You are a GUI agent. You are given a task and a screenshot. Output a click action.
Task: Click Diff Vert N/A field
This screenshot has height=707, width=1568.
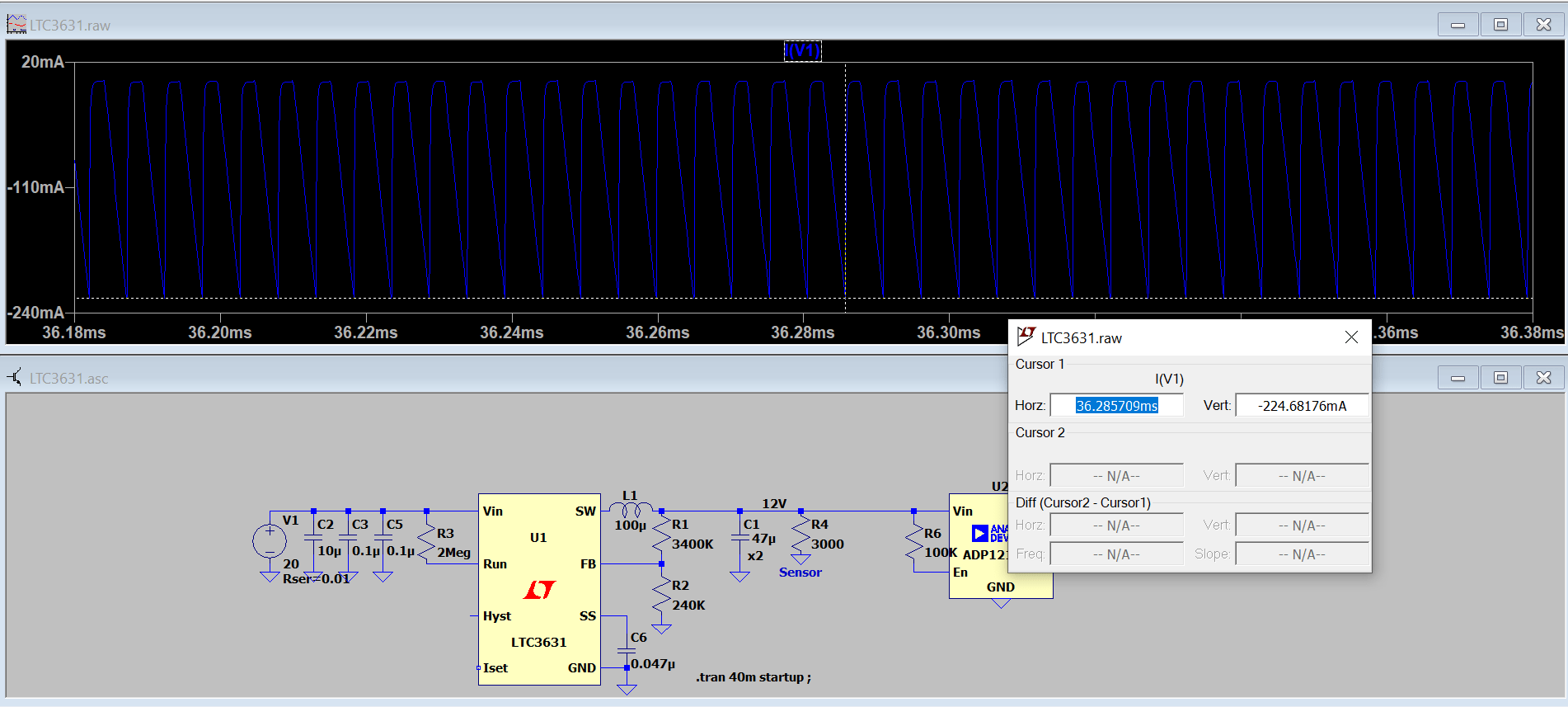tap(1302, 525)
